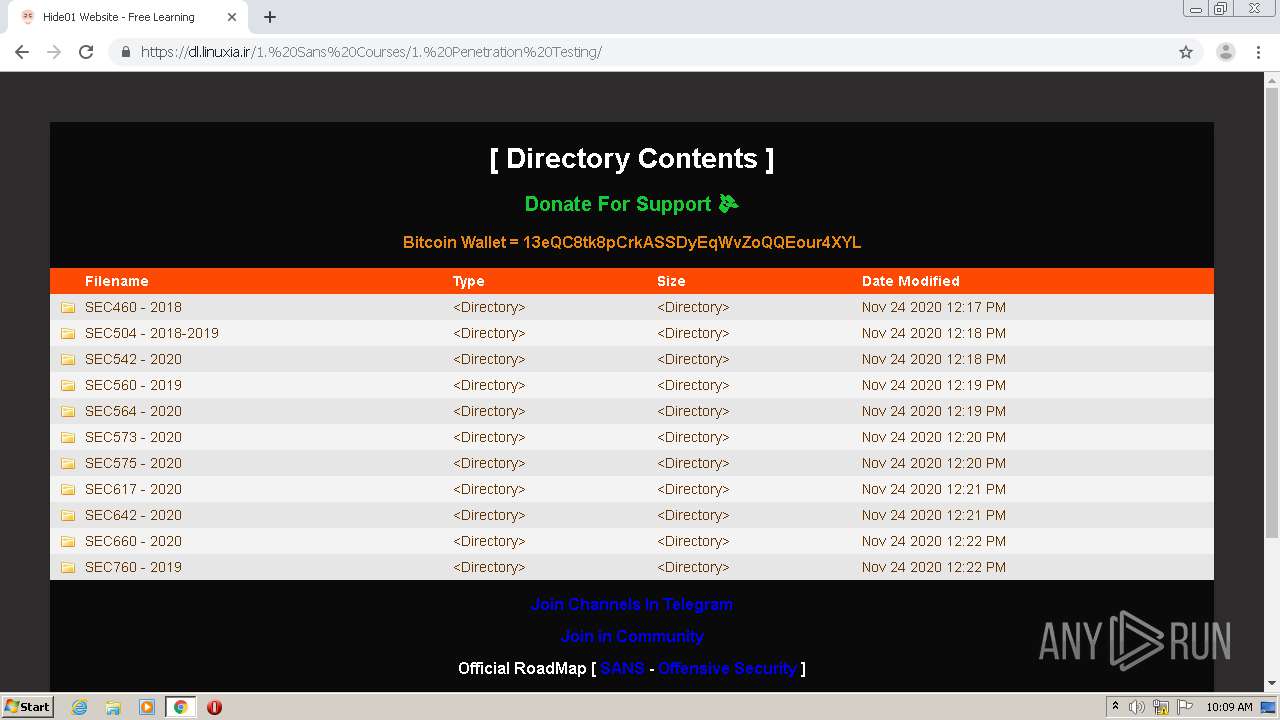Open a new tab with the plus button
1280x720 pixels.
coord(270,17)
